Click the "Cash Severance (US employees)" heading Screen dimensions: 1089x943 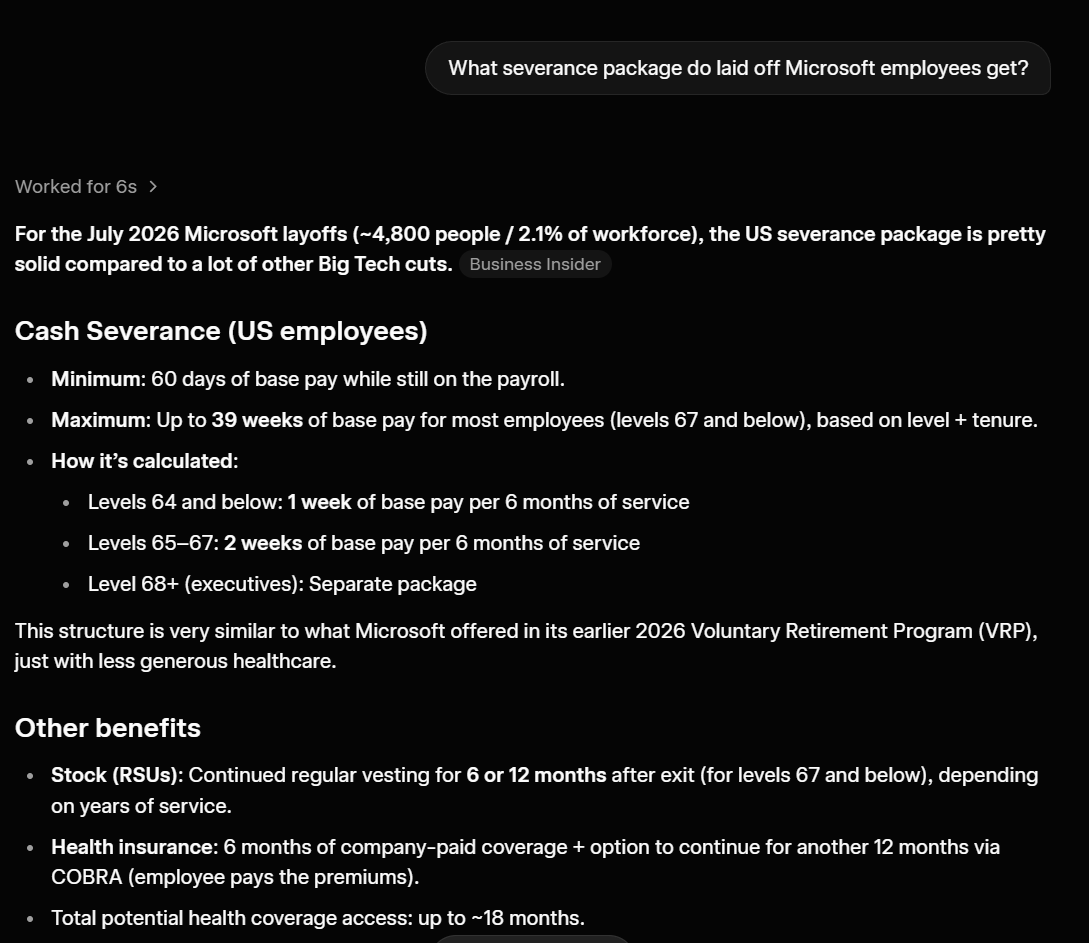point(221,331)
